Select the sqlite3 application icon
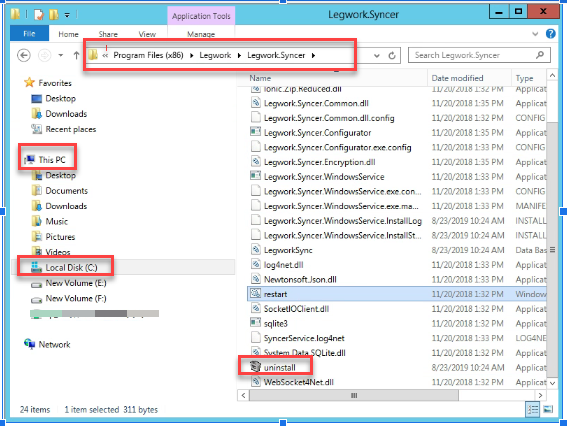Image resolution: width=567 pixels, height=428 pixels. point(255,322)
